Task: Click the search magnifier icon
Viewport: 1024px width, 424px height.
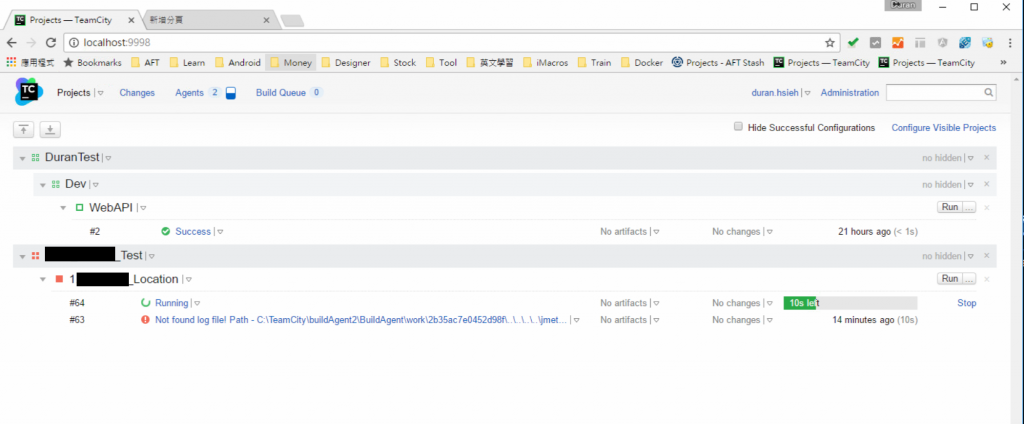Action: coord(989,93)
